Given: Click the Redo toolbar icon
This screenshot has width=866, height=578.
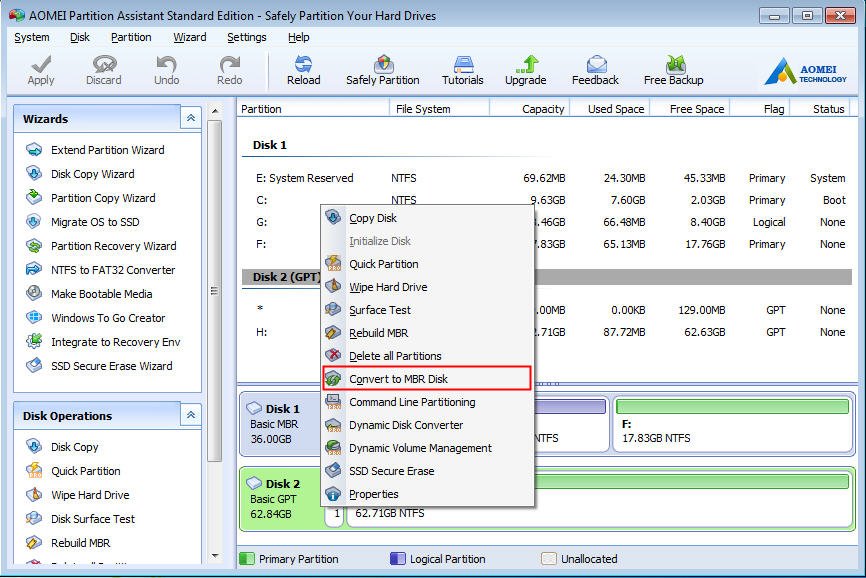Looking at the screenshot, I should pos(229,70).
